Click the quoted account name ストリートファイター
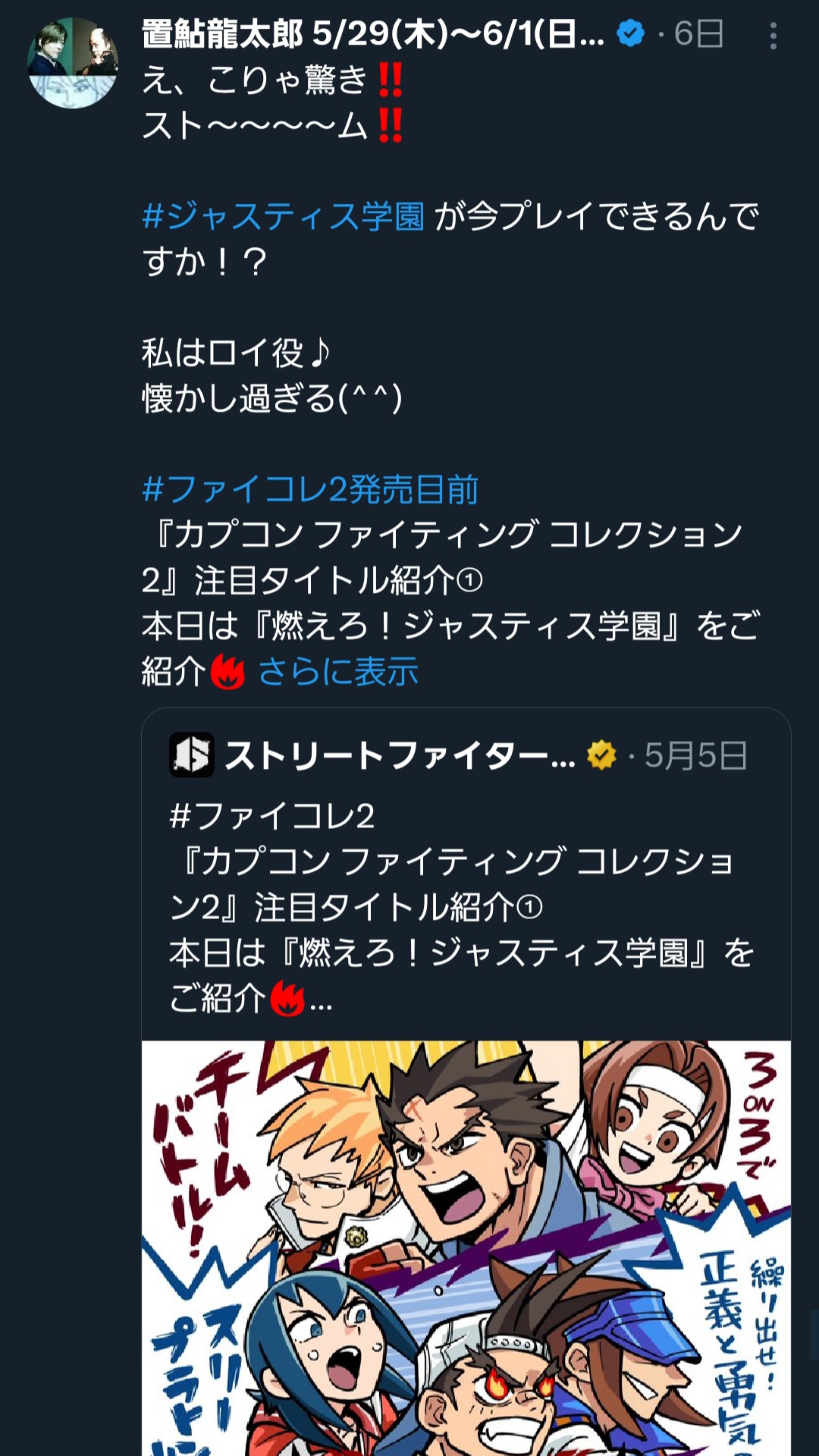Screen dimensions: 819x1456 click(x=400, y=755)
